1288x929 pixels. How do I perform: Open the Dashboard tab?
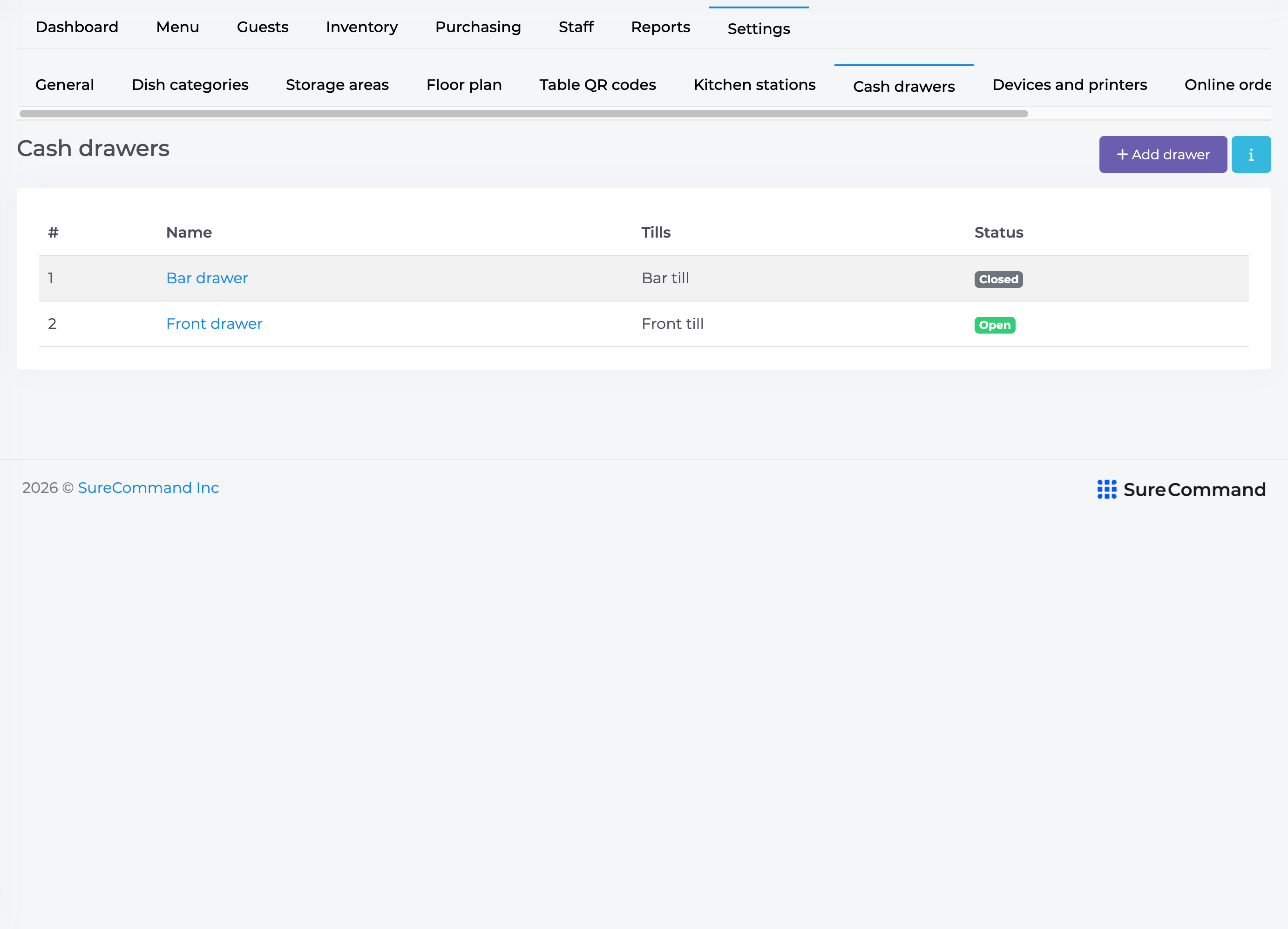(77, 27)
